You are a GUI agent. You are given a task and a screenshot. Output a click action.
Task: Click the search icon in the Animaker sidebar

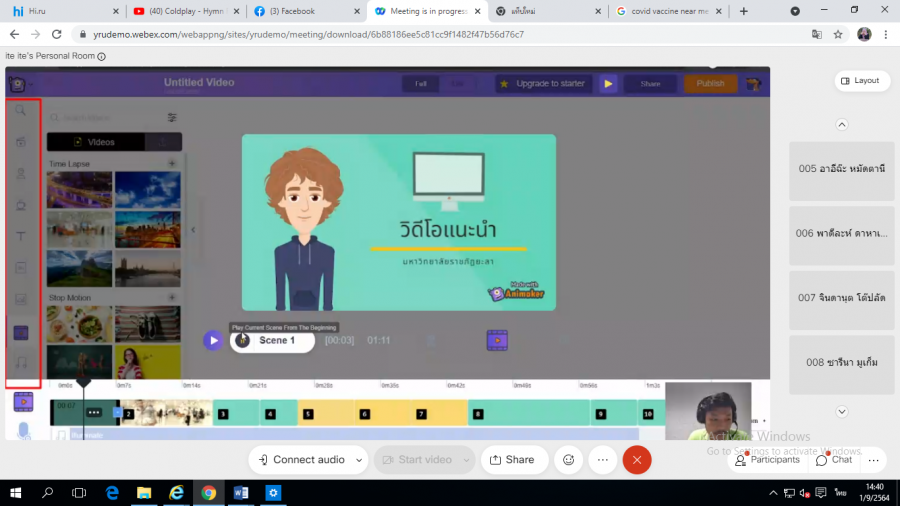coord(21,110)
